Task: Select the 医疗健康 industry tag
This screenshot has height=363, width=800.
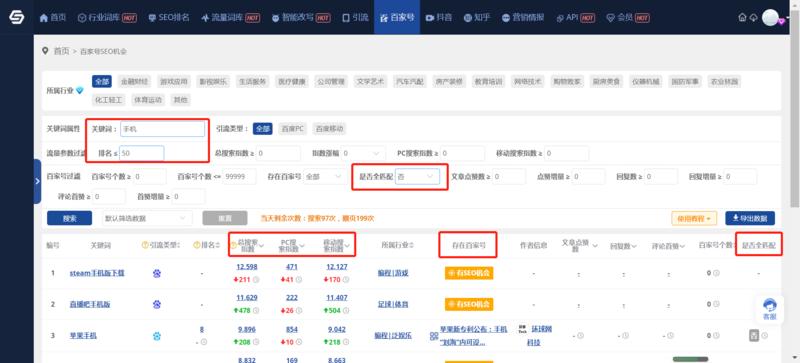Action: click(x=291, y=81)
